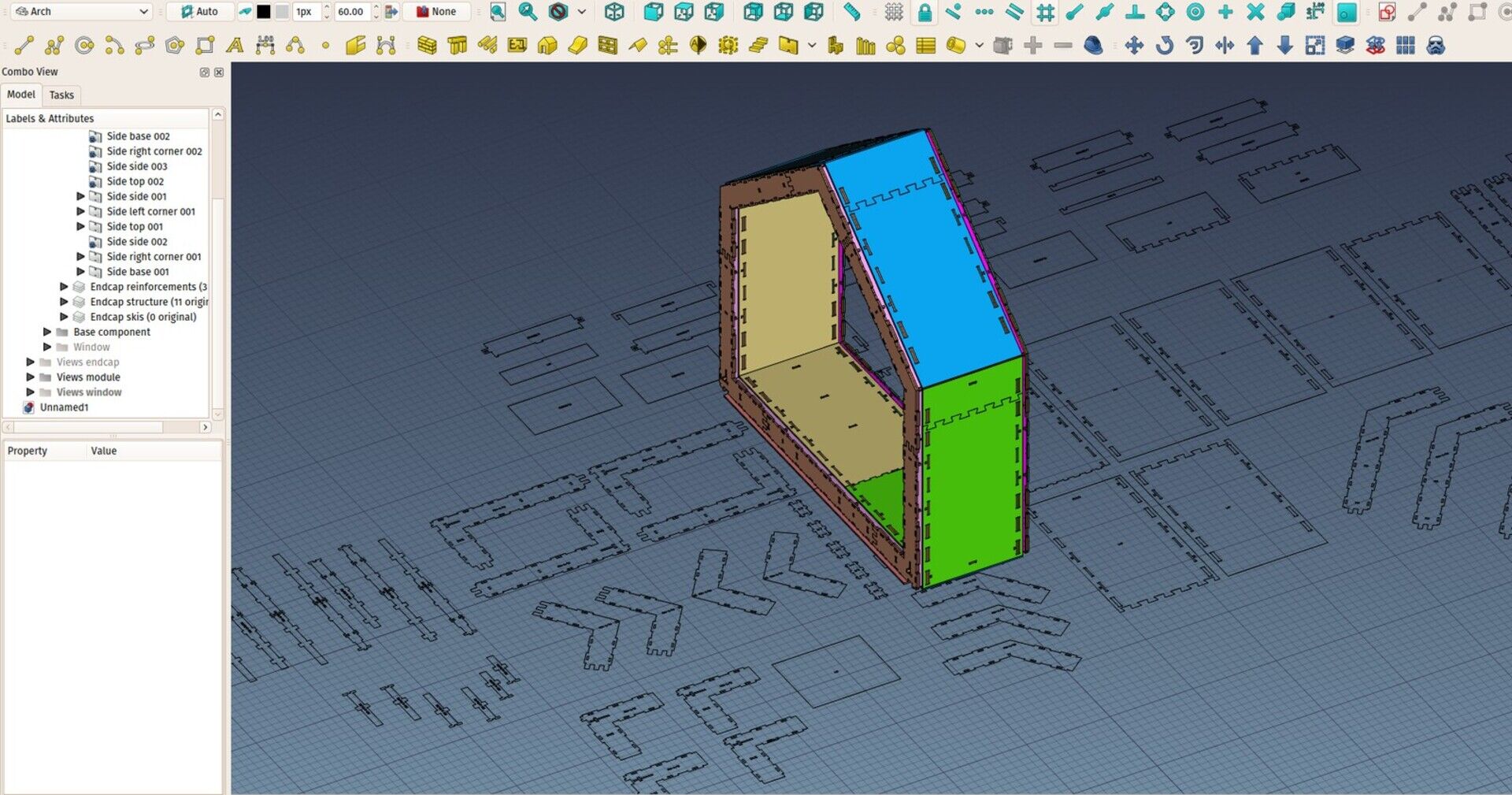
Task: Toggle the snap lock
Action: (x=925, y=12)
